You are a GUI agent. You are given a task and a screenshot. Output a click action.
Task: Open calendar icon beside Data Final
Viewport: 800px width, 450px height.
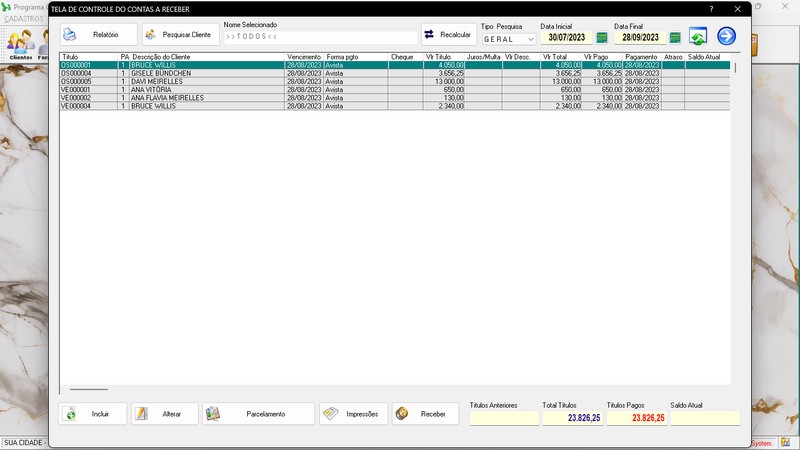[675, 37]
